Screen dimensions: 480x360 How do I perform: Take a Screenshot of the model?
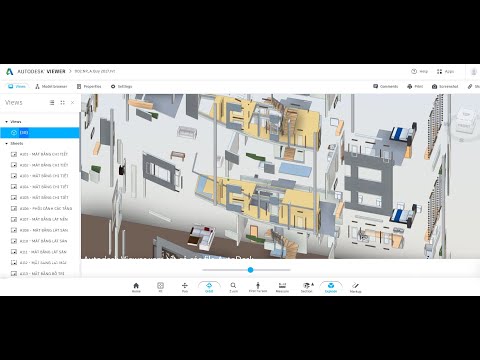445,86
